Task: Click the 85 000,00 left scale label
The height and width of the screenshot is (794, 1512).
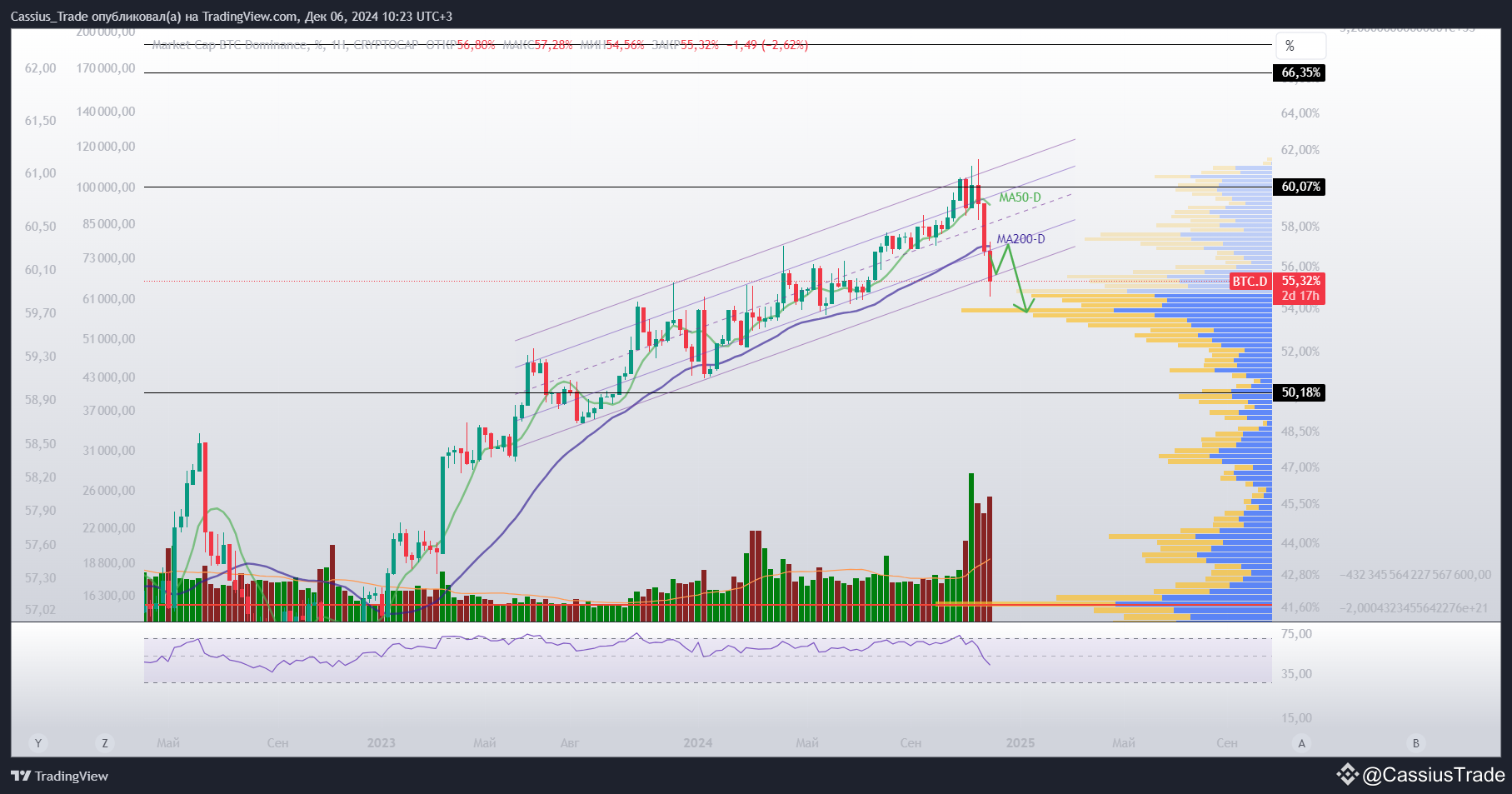Action: click(109, 224)
